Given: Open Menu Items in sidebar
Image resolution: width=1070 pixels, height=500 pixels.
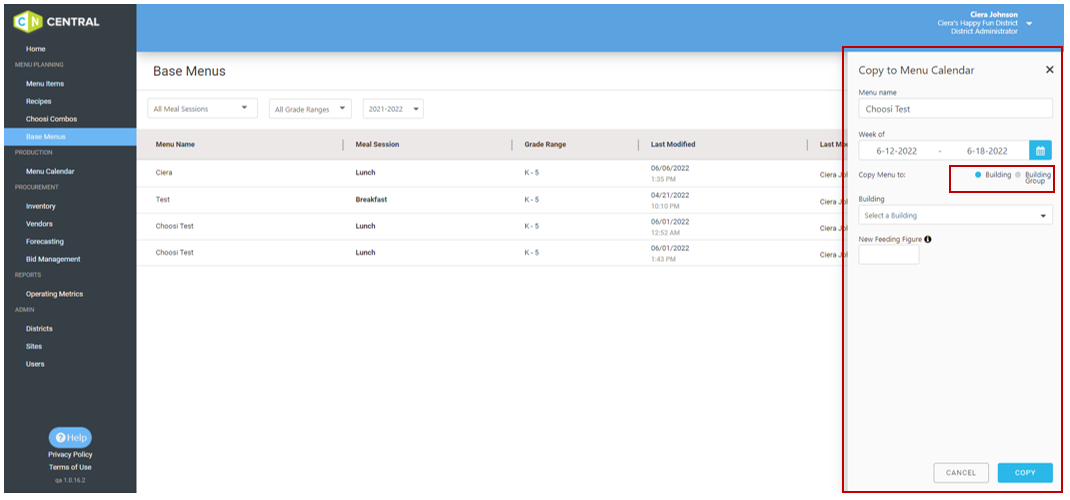Looking at the screenshot, I should click(45, 84).
